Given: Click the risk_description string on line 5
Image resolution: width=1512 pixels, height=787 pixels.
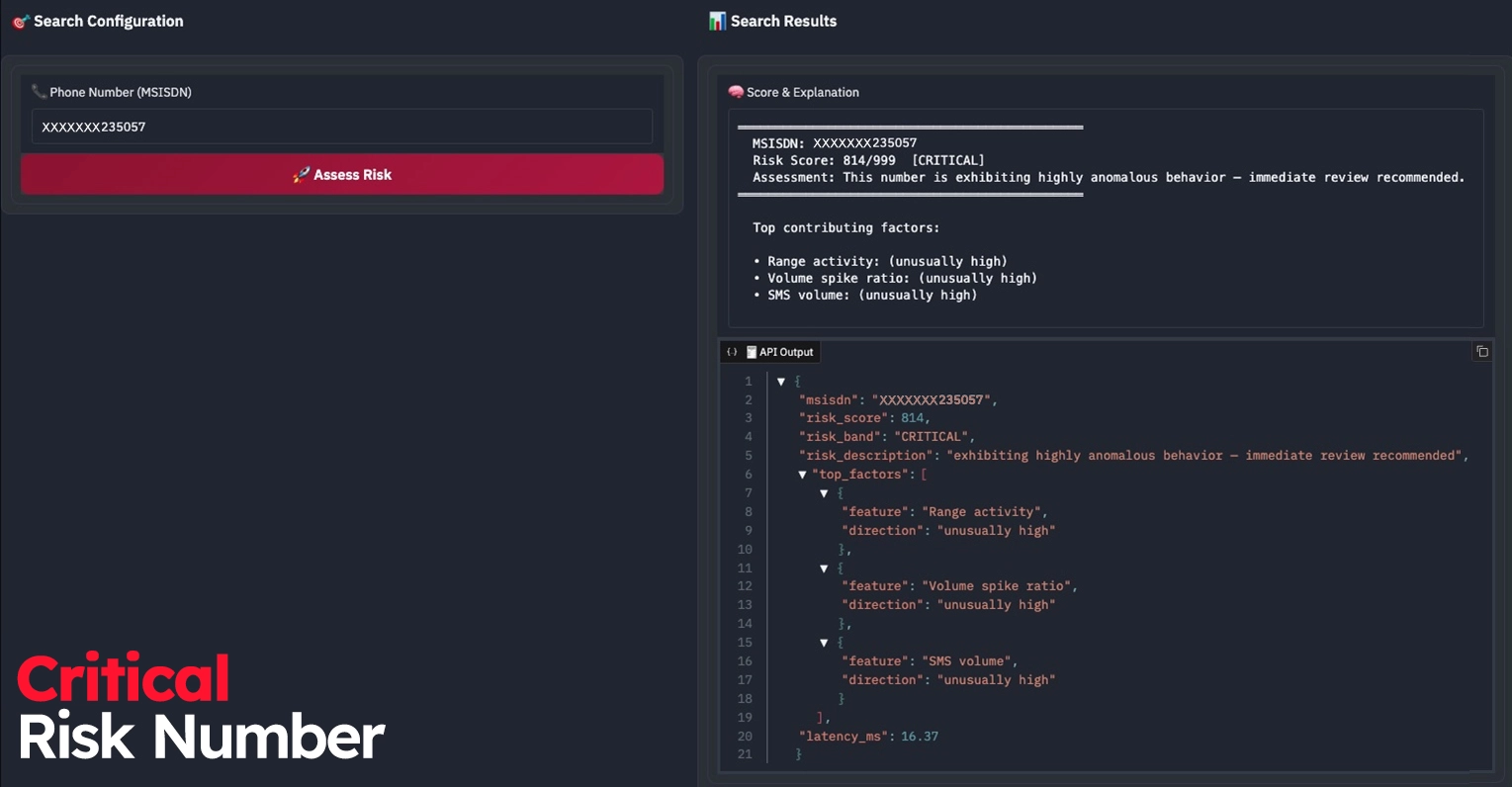Looking at the screenshot, I should click(1205, 456).
